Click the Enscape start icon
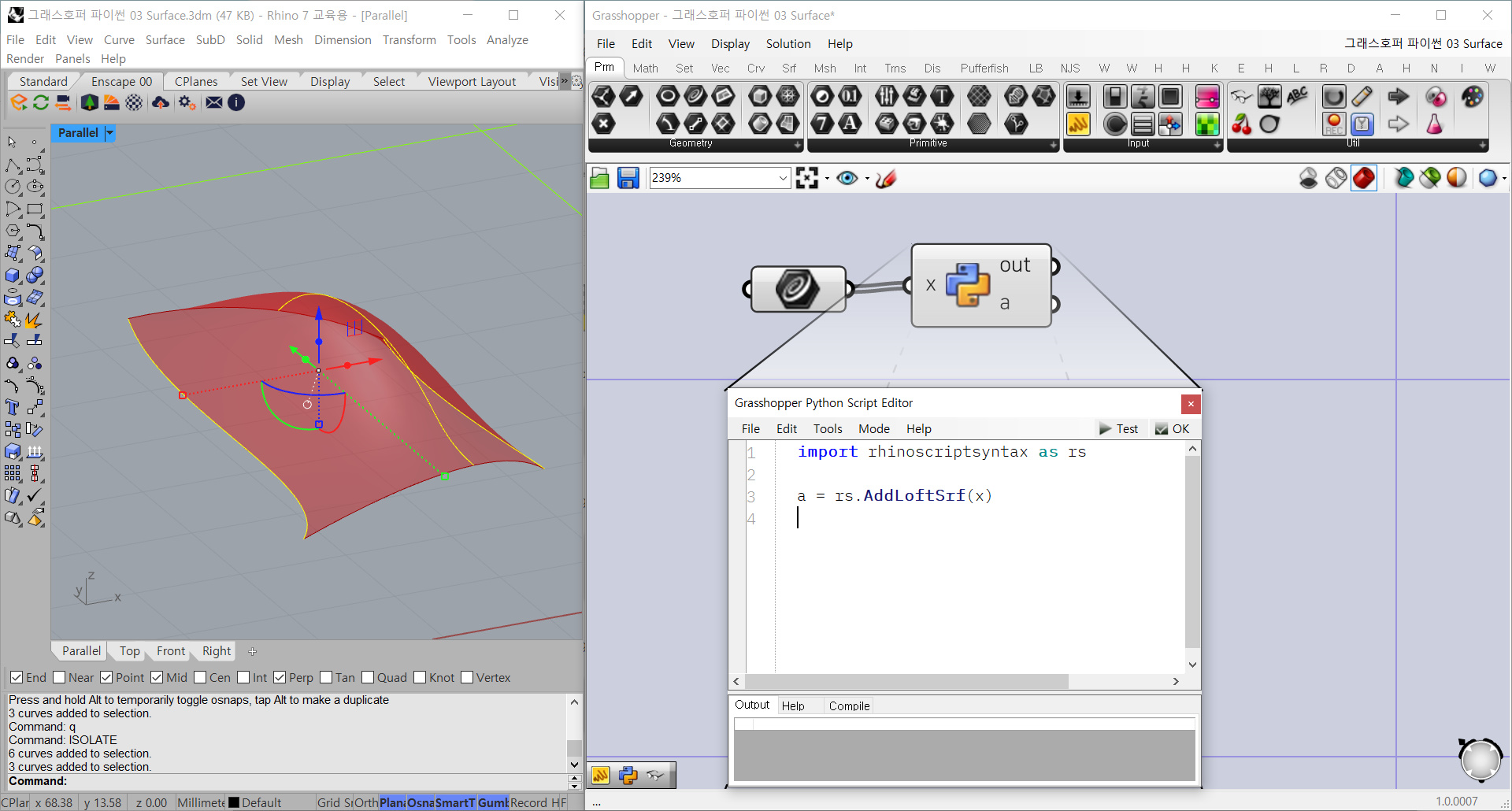1512x811 pixels. pyautogui.click(x=18, y=102)
